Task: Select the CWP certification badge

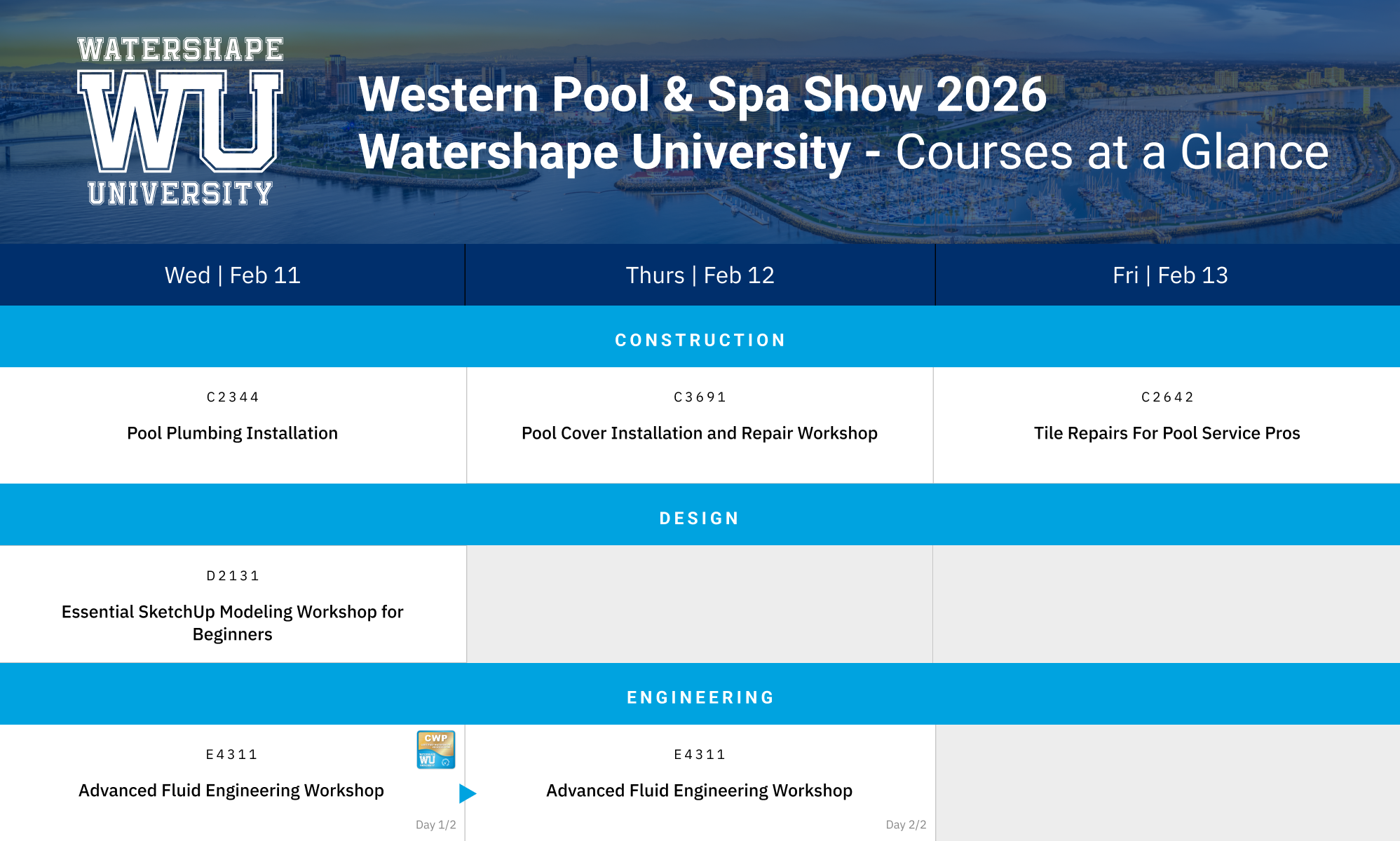Action: tap(435, 750)
